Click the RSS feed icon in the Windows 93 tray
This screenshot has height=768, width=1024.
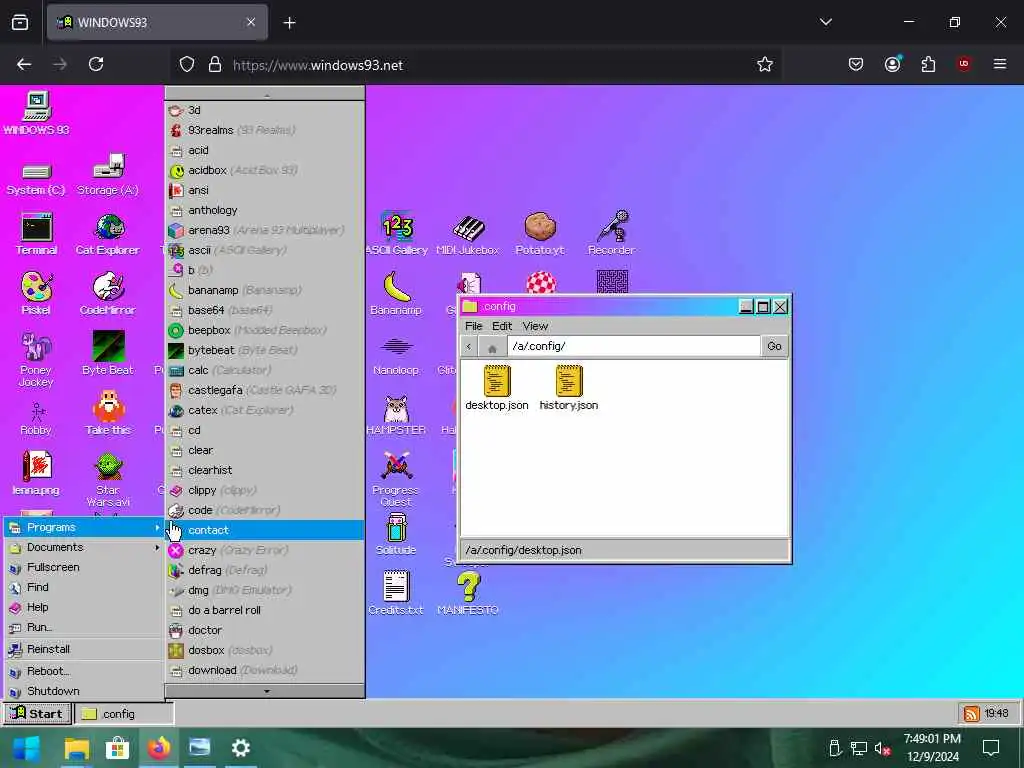(x=972, y=714)
